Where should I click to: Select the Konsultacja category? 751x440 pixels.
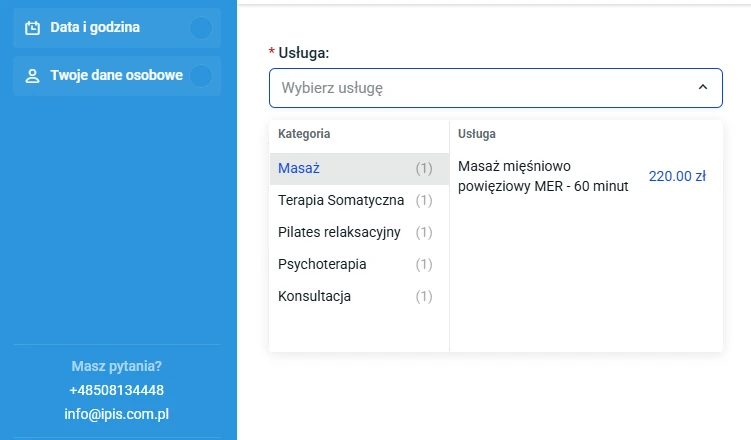click(314, 297)
